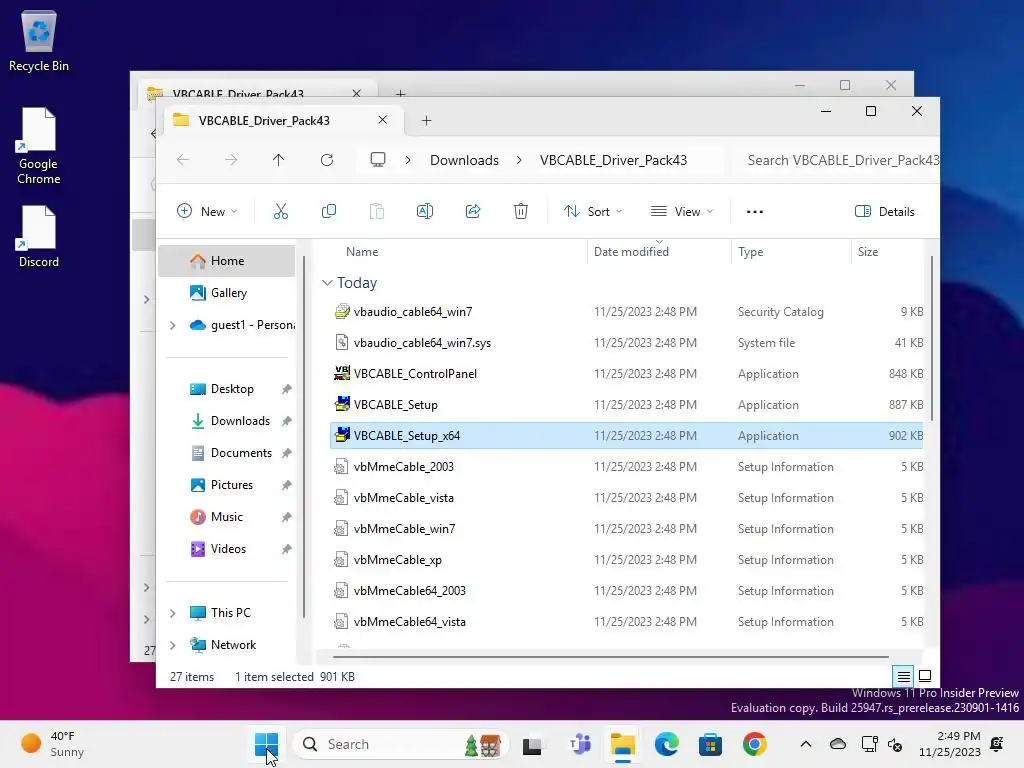Click the Cut scissors icon
Screen dimensions: 1024x768
[281, 212]
